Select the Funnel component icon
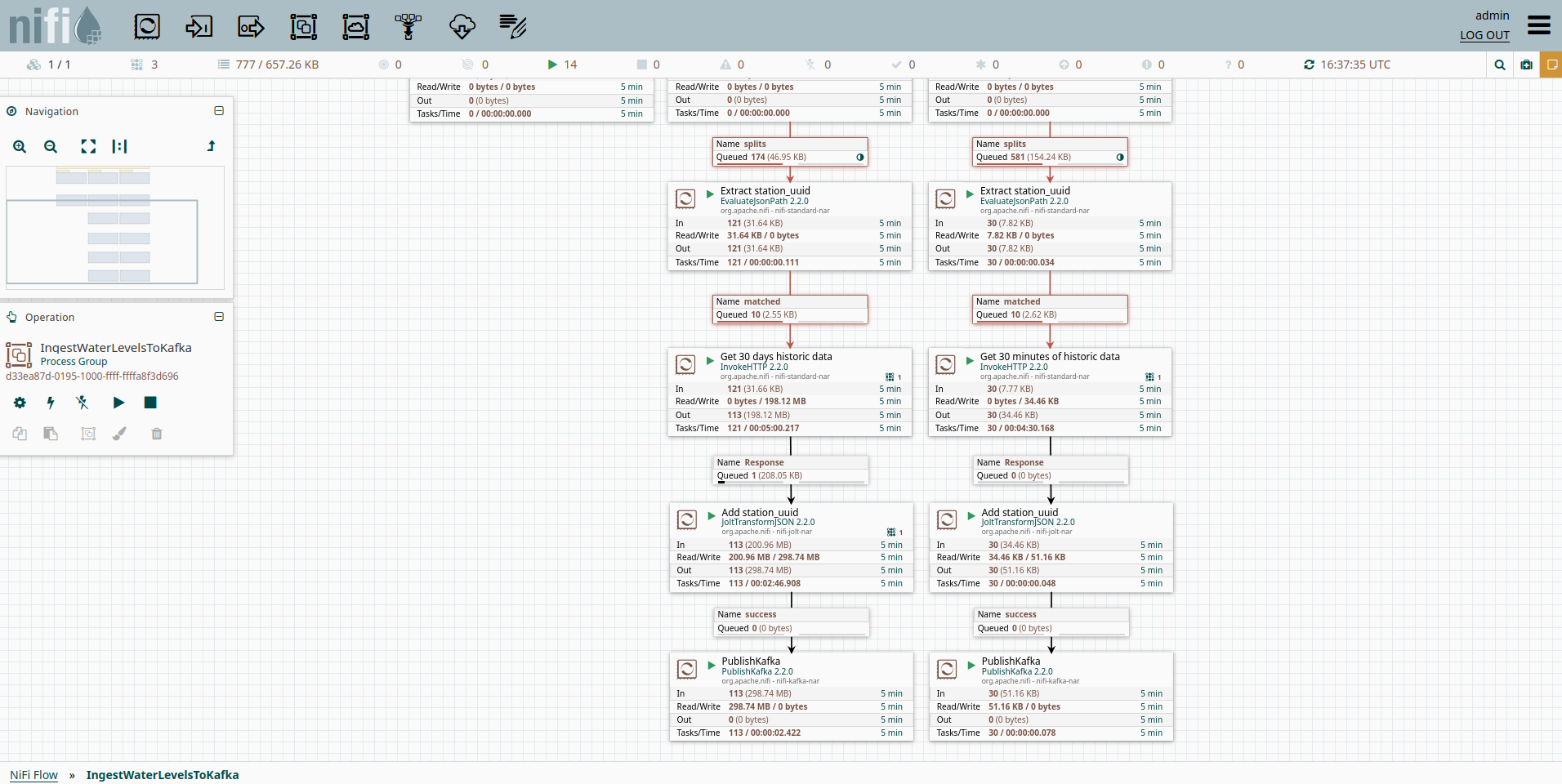The width and height of the screenshot is (1562, 784). tap(408, 27)
